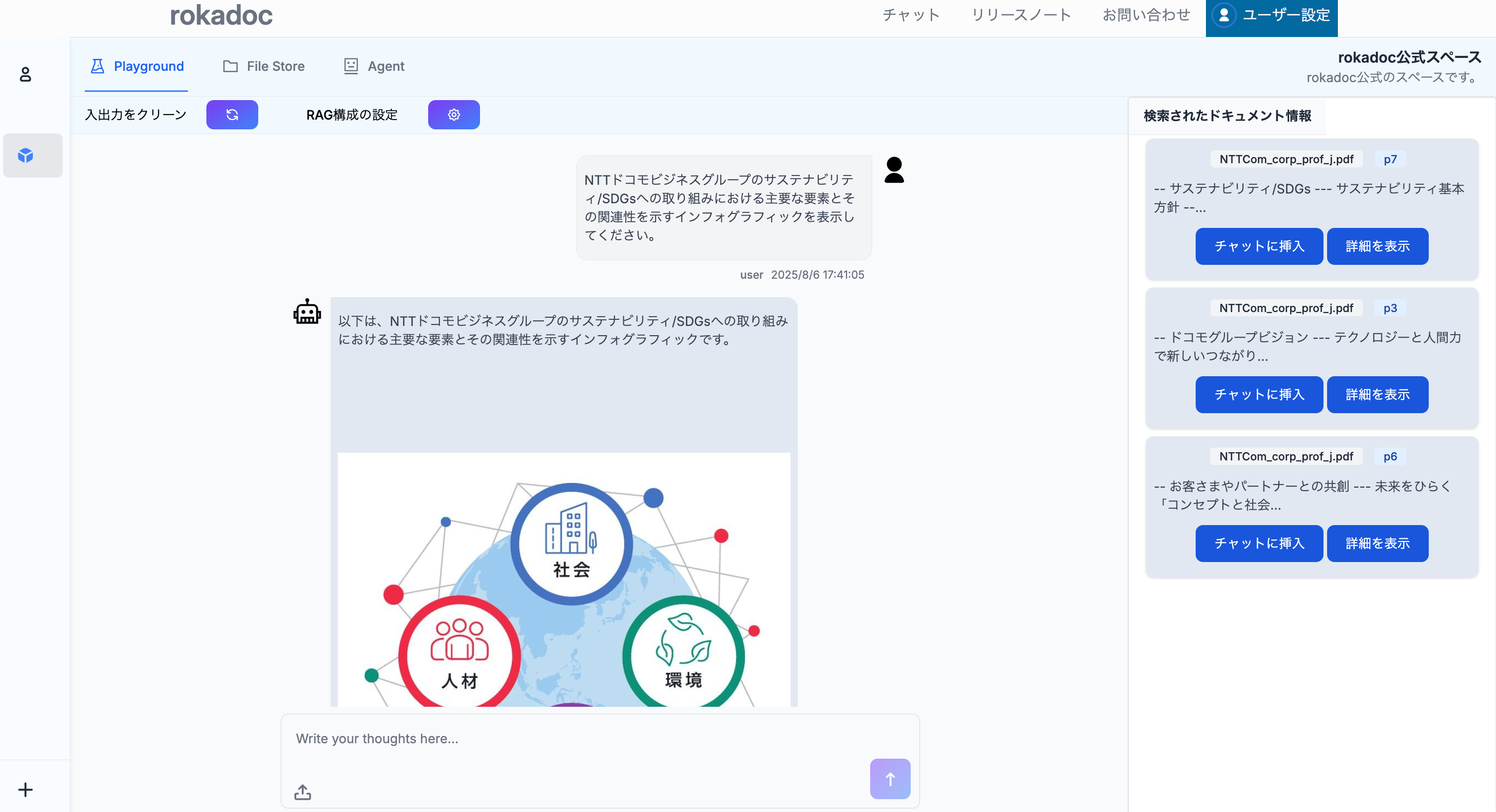The image size is (1496, 812).
Task: Send message with the arrow button
Action: pos(890,778)
